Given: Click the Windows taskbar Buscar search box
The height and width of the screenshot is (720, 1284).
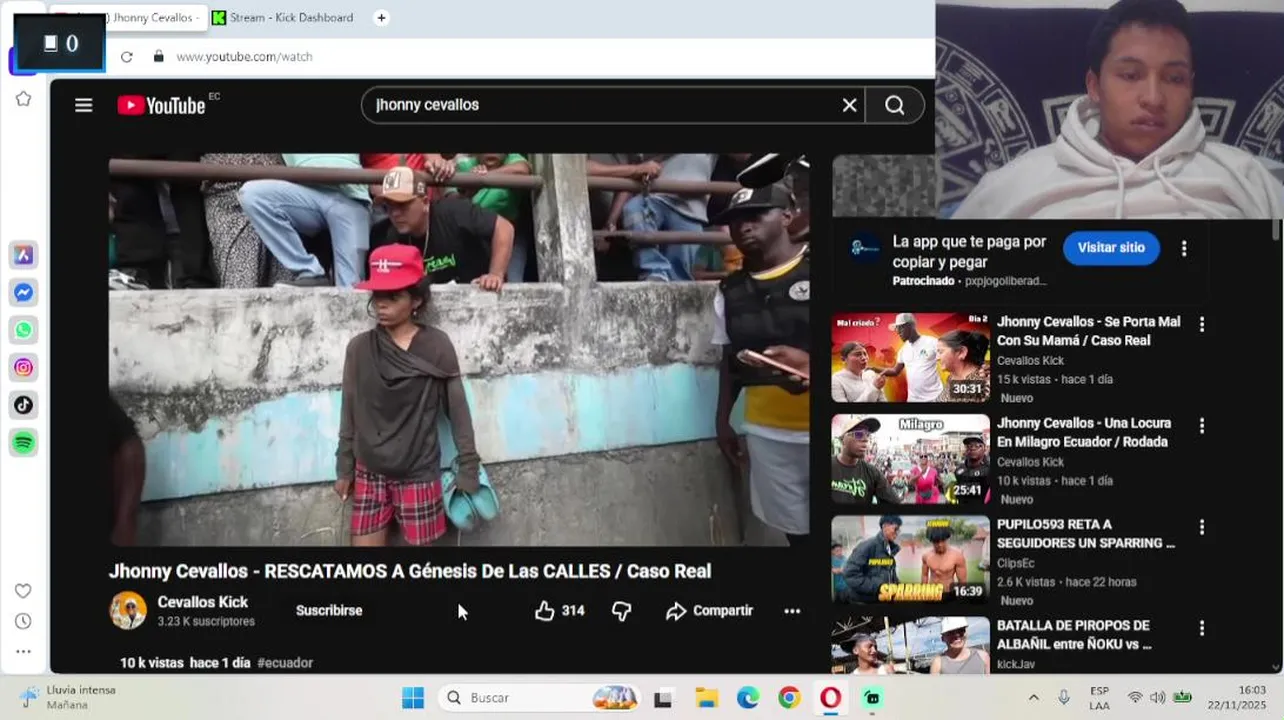Looking at the screenshot, I should click(x=539, y=698).
